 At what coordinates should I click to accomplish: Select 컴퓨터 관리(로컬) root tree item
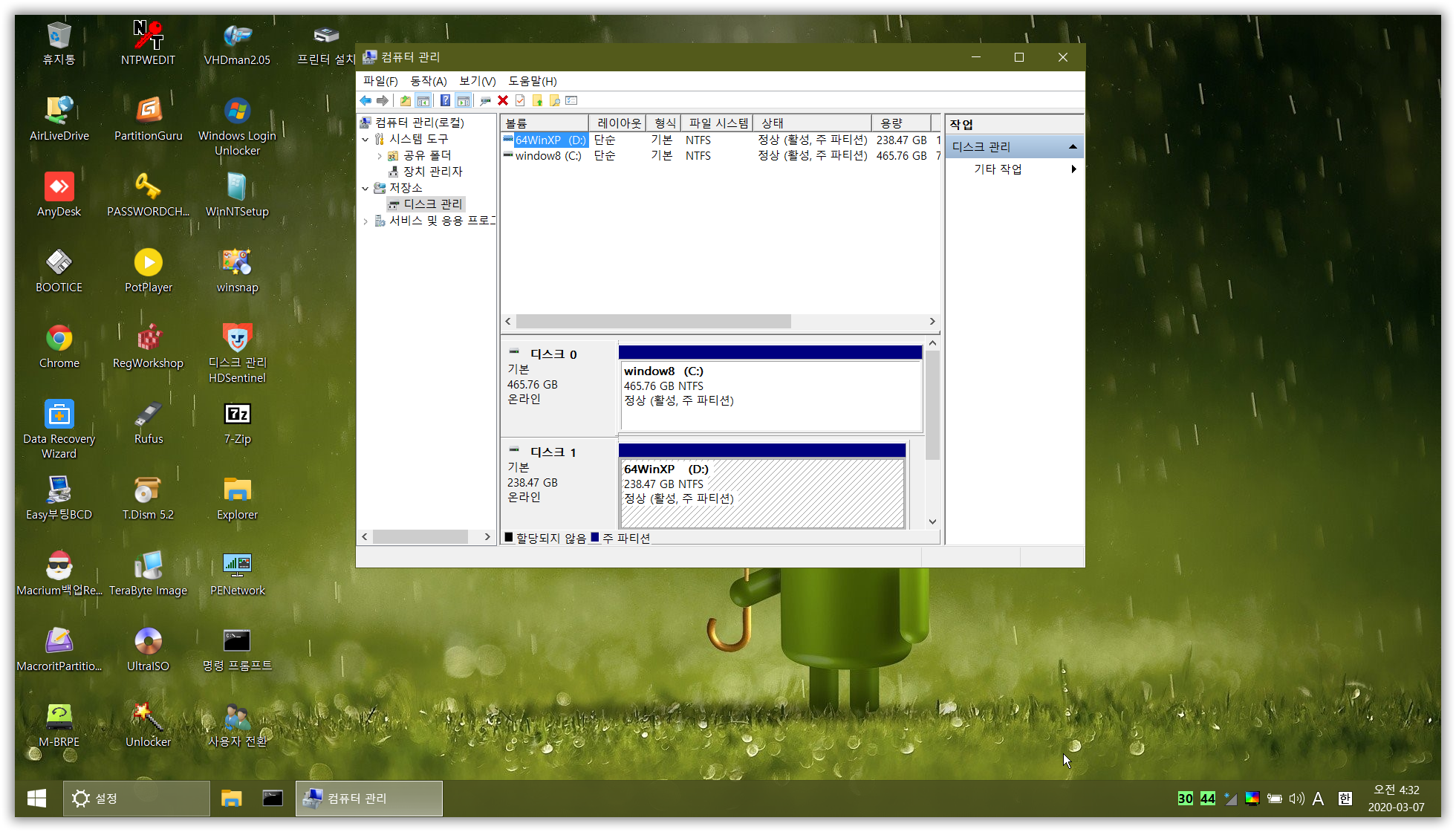tap(412, 123)
